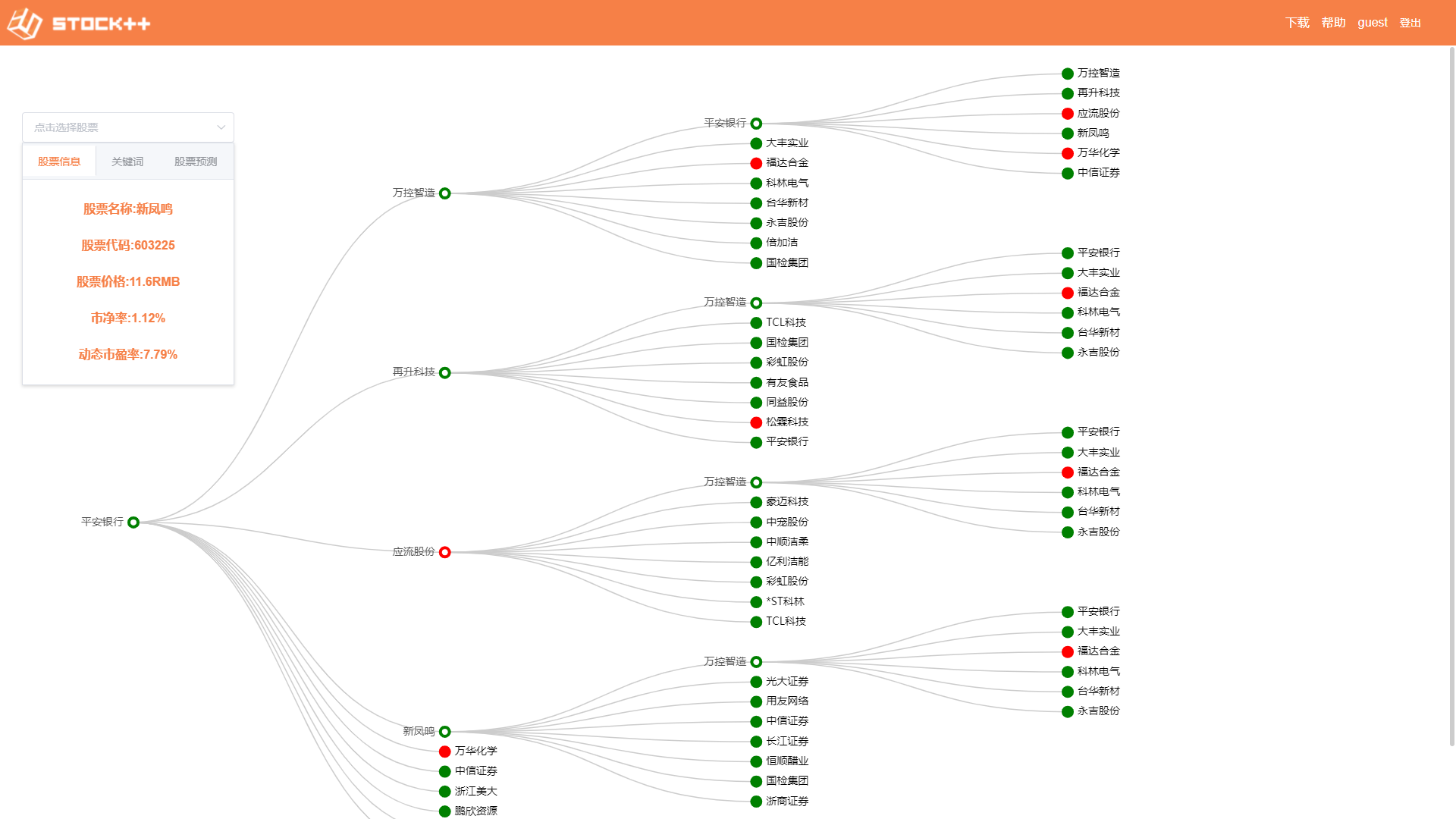This screenshot has height=819, width=1456.
Task: Click the 股票名称:新凤鸣 text
Action: pyautogui.click(x=128, y=209)
